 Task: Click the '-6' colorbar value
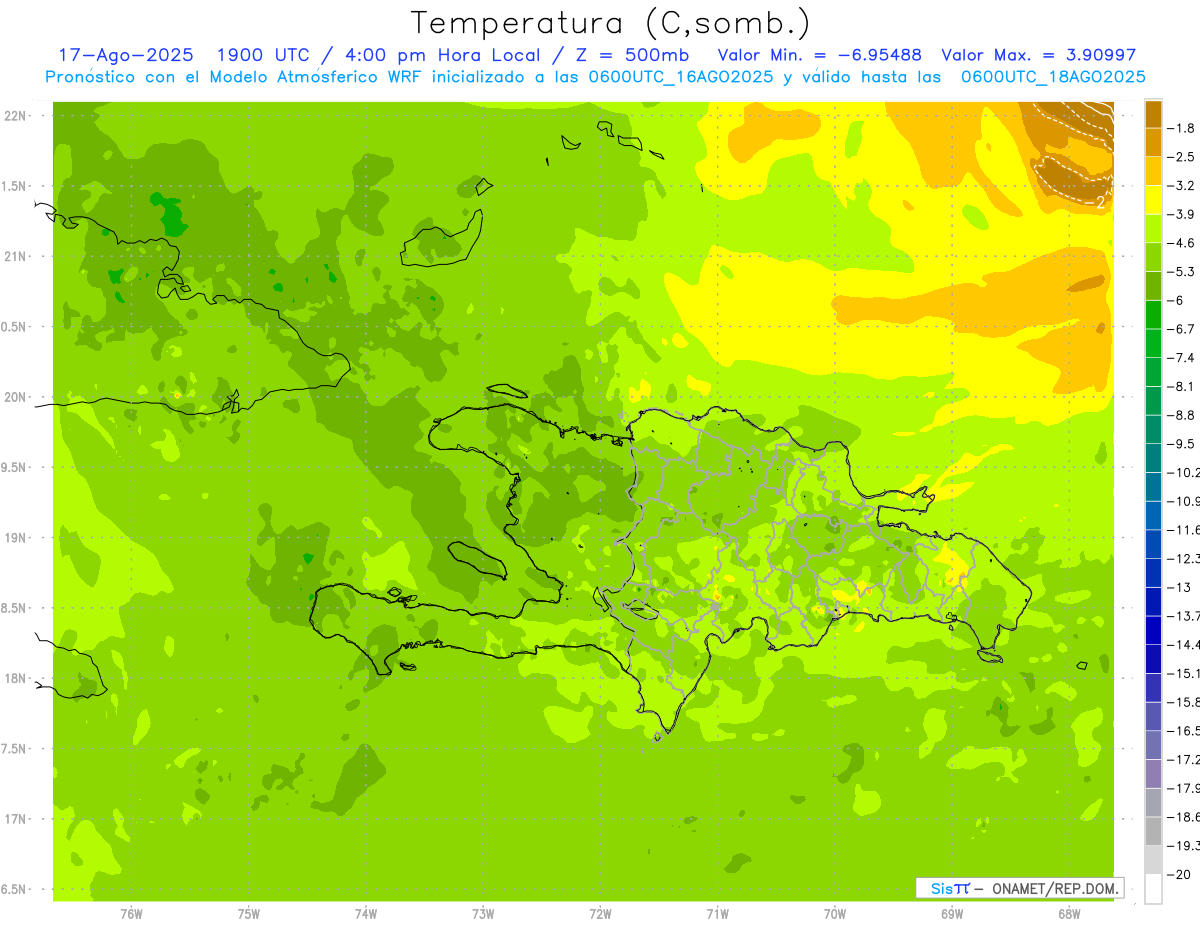coord(1175,300)
